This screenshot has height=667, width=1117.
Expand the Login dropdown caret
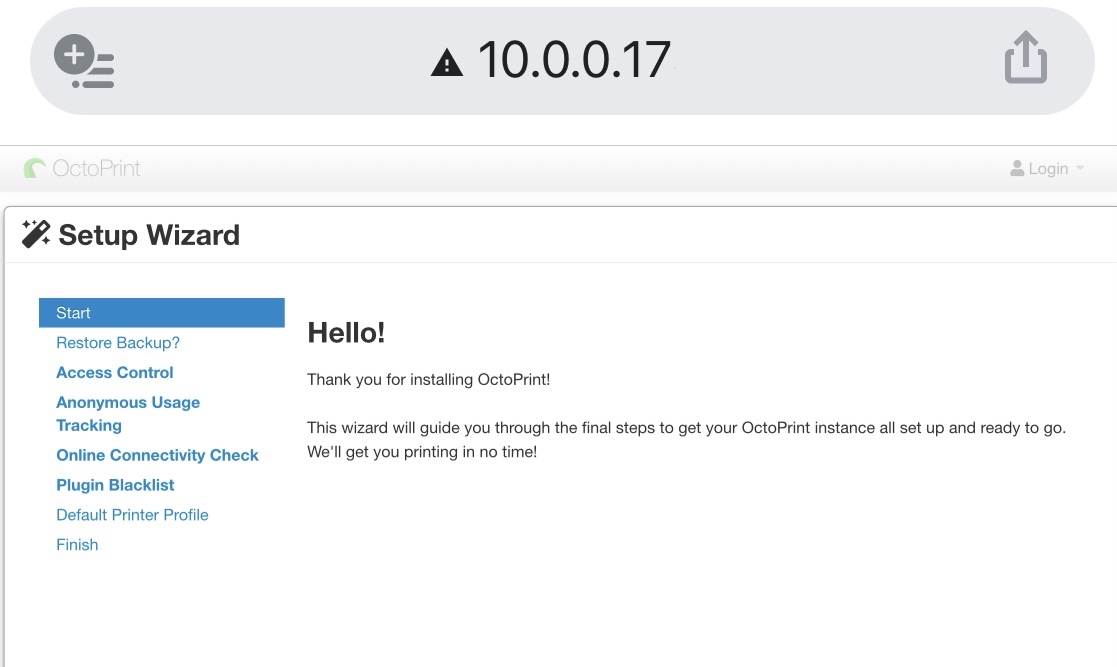[1080, 168]
